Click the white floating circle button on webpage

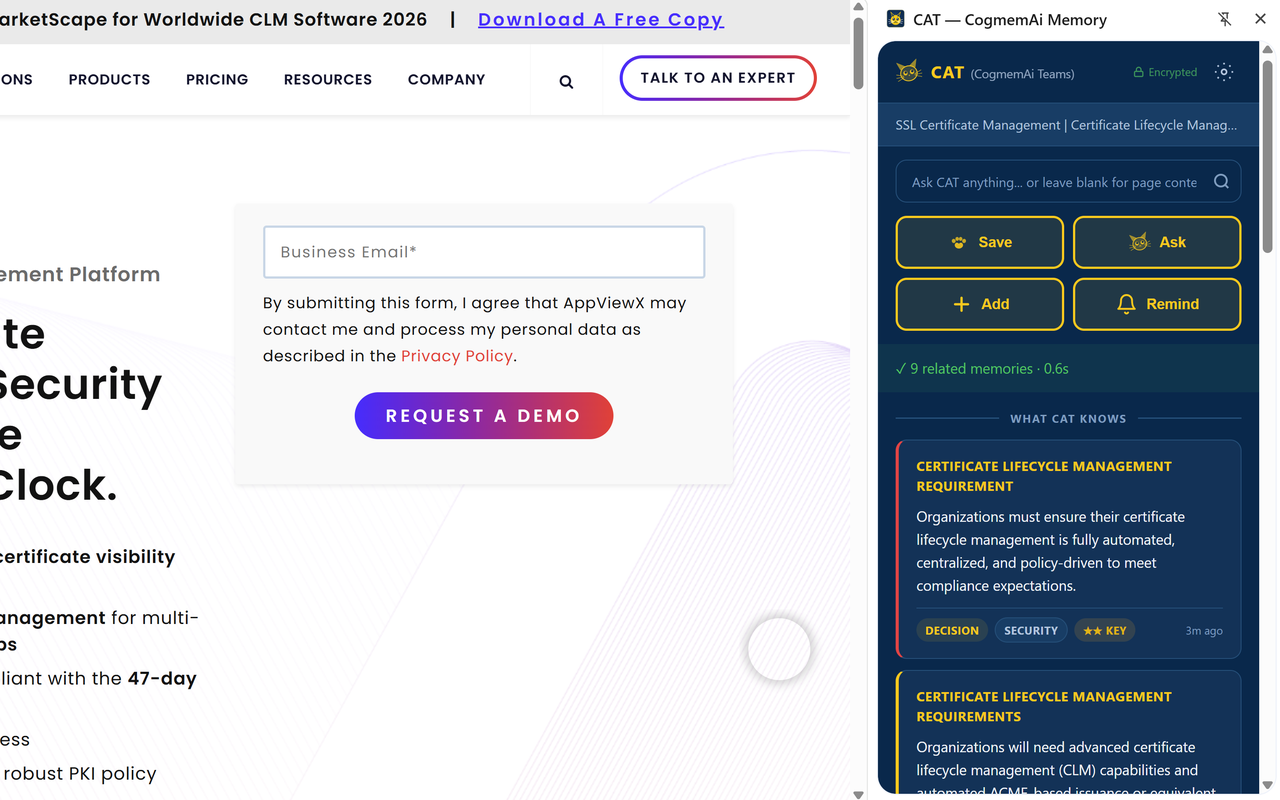pyautogui.click(x=779, y=649)
